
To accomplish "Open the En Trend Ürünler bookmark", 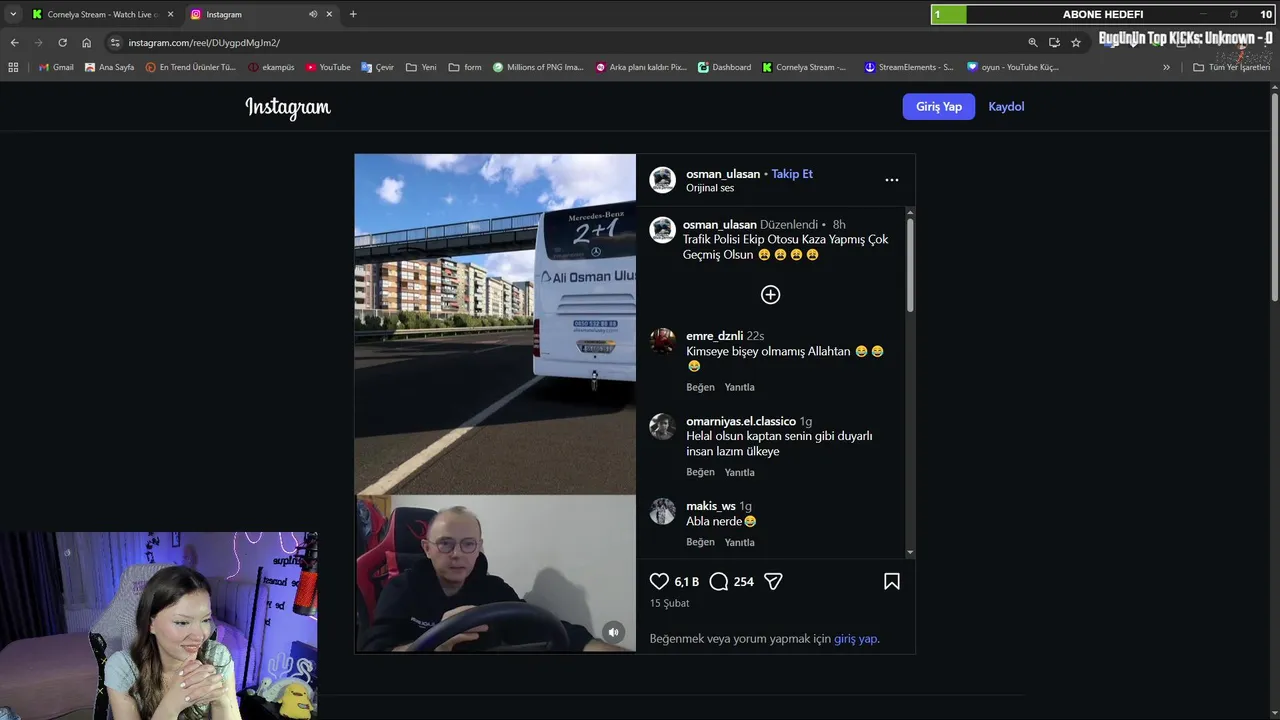I will click(191, 67).
